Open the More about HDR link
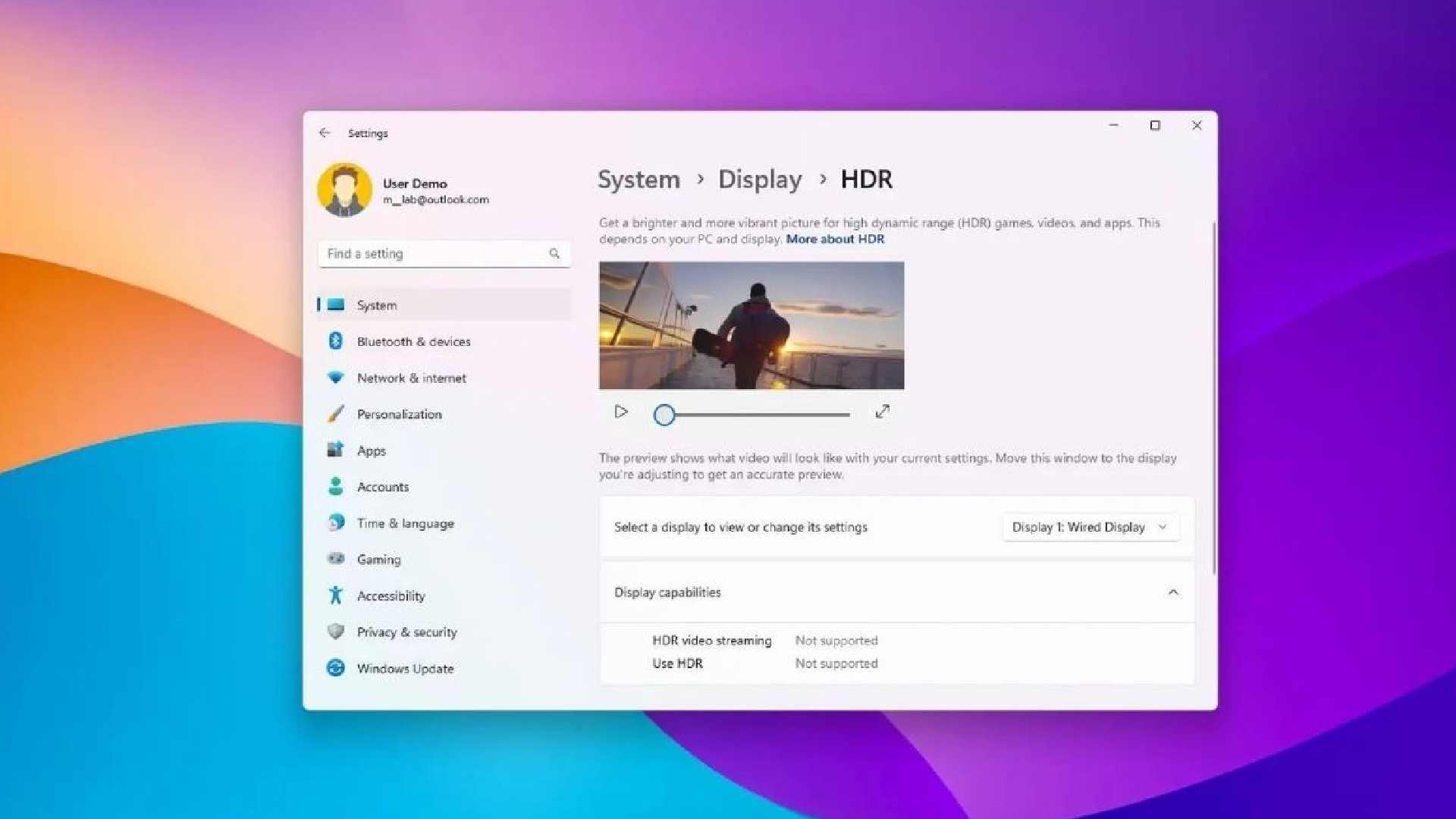Screen dimensions: 1456x819 834,239
